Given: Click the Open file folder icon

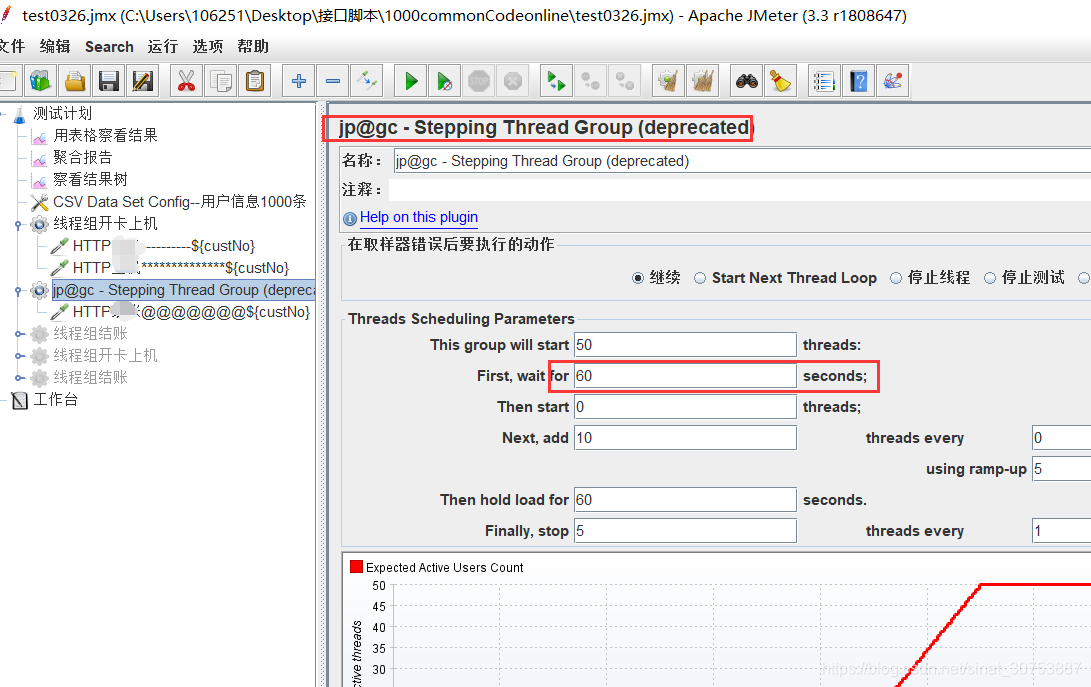Looking at the screenshot, I should coord(74,81).
